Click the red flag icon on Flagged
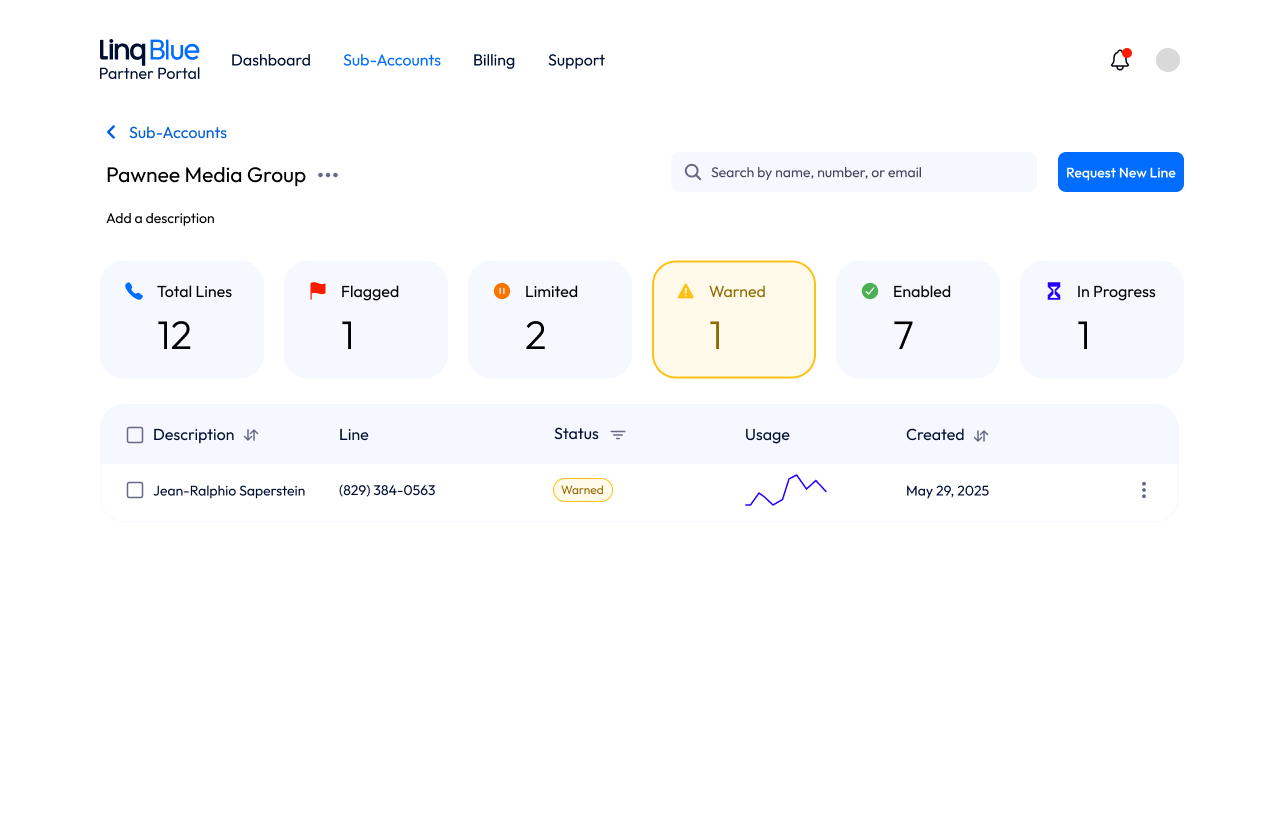 318,291
